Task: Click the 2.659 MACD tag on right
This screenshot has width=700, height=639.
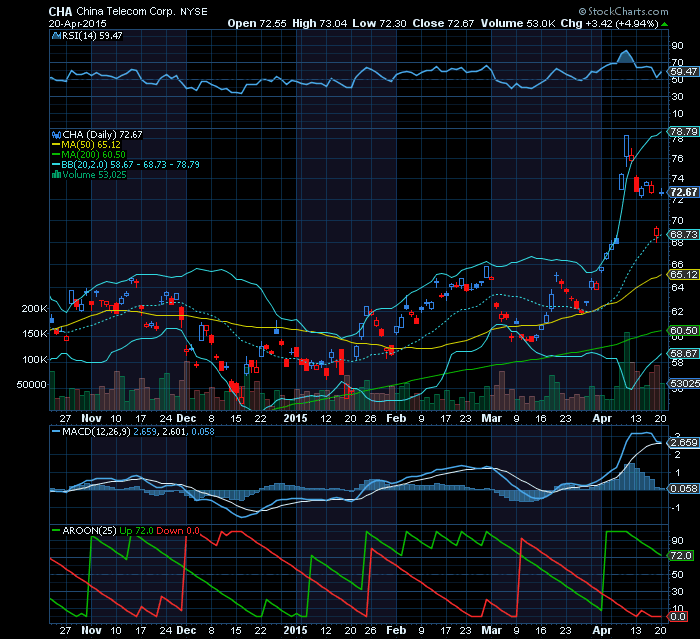Action: (683, 443)
